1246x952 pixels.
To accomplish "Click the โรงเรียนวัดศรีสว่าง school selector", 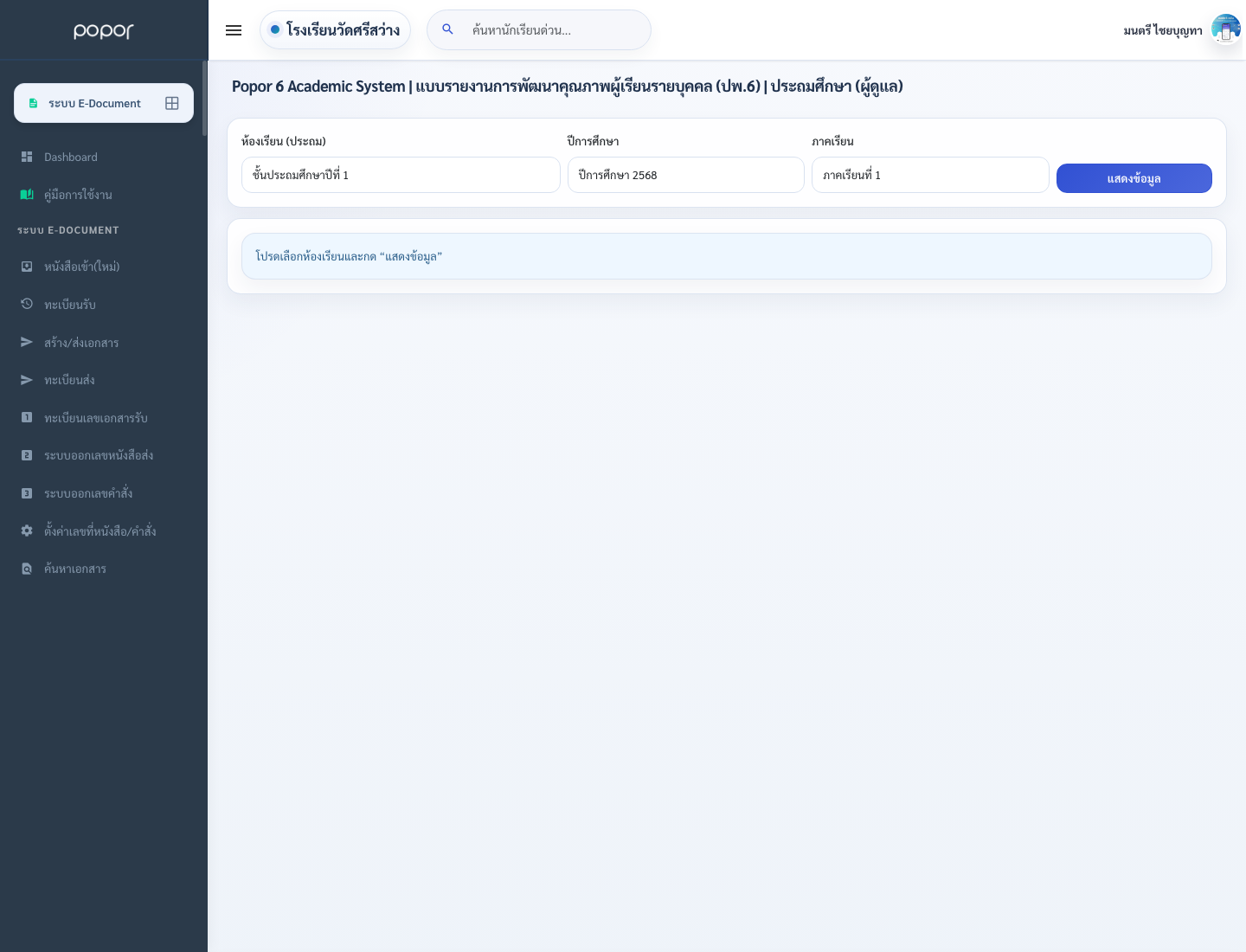I will [x=335, y=30].
